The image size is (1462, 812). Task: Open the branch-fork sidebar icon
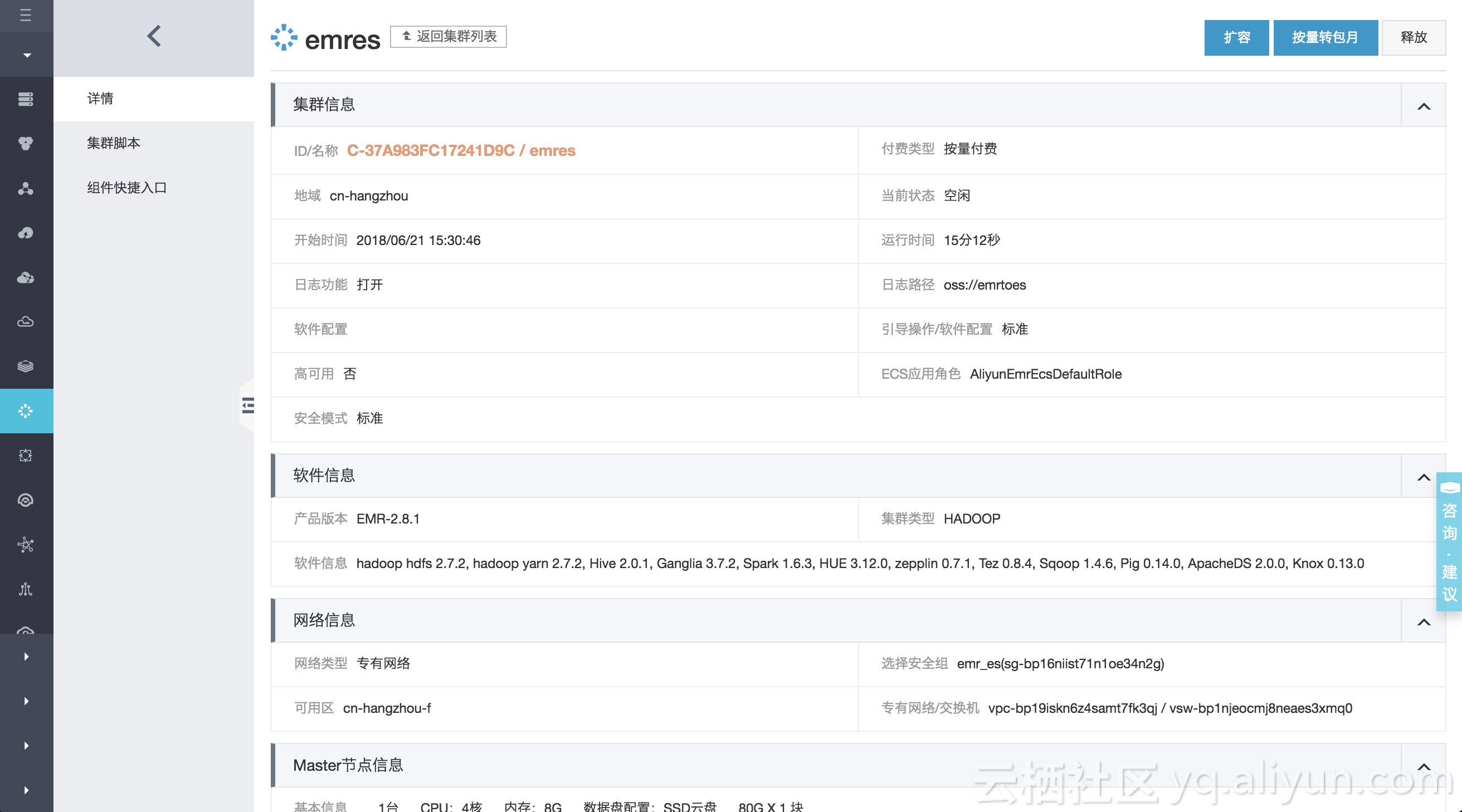[26, 589]
